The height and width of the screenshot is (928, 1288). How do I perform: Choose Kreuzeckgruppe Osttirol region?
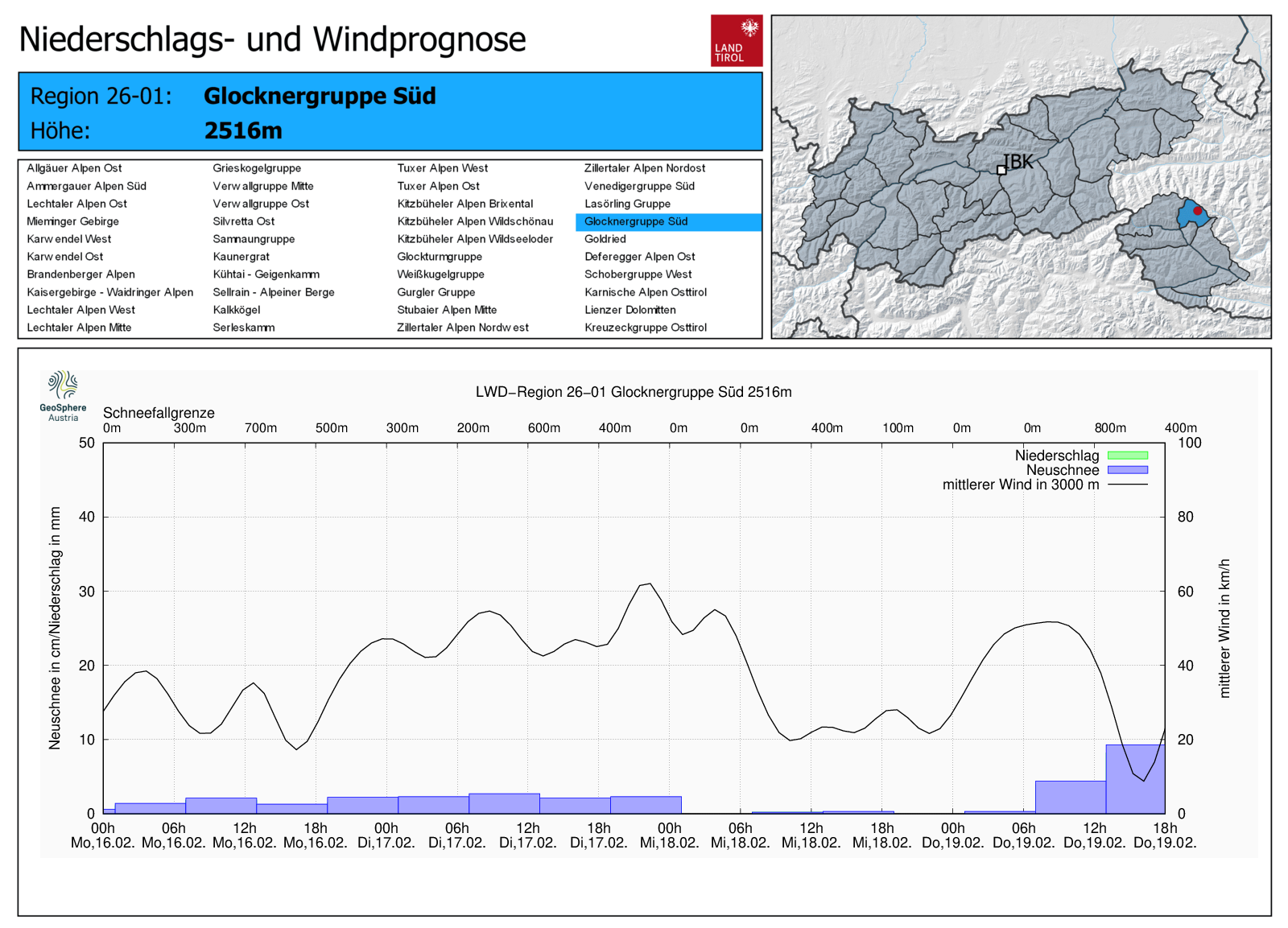pyautogui.click(x=646, y=328)
